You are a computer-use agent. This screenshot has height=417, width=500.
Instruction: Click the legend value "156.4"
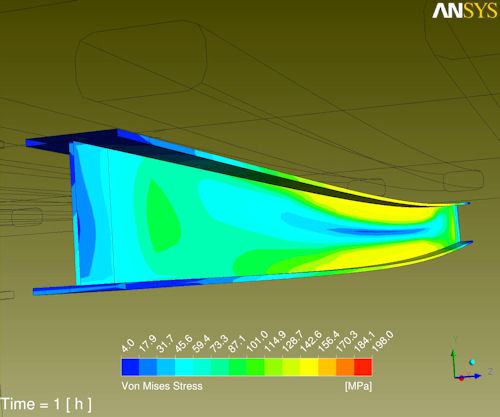(329, 342)
